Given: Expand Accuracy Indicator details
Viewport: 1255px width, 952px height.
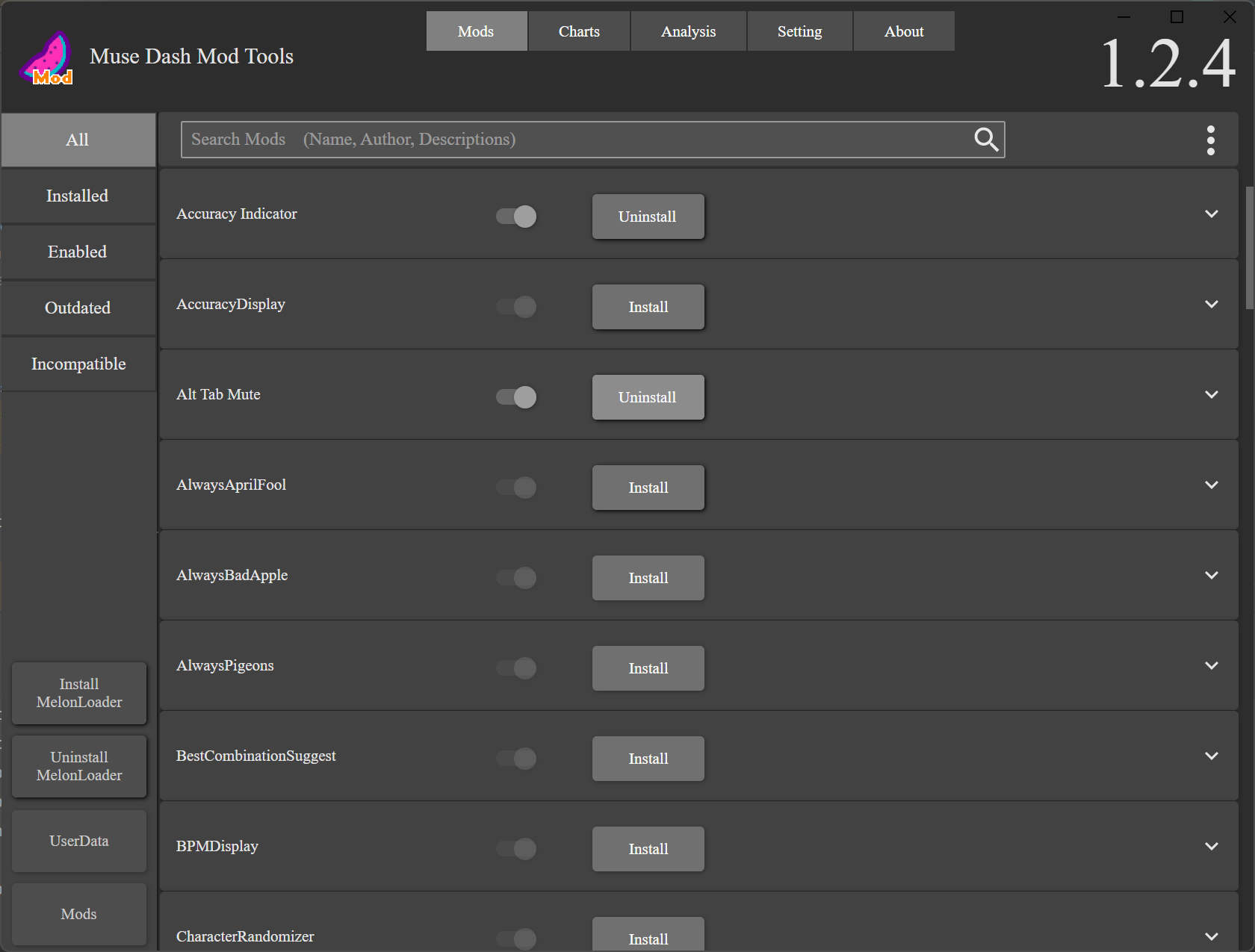Looking at the screenshot, I should point(1212,214).
